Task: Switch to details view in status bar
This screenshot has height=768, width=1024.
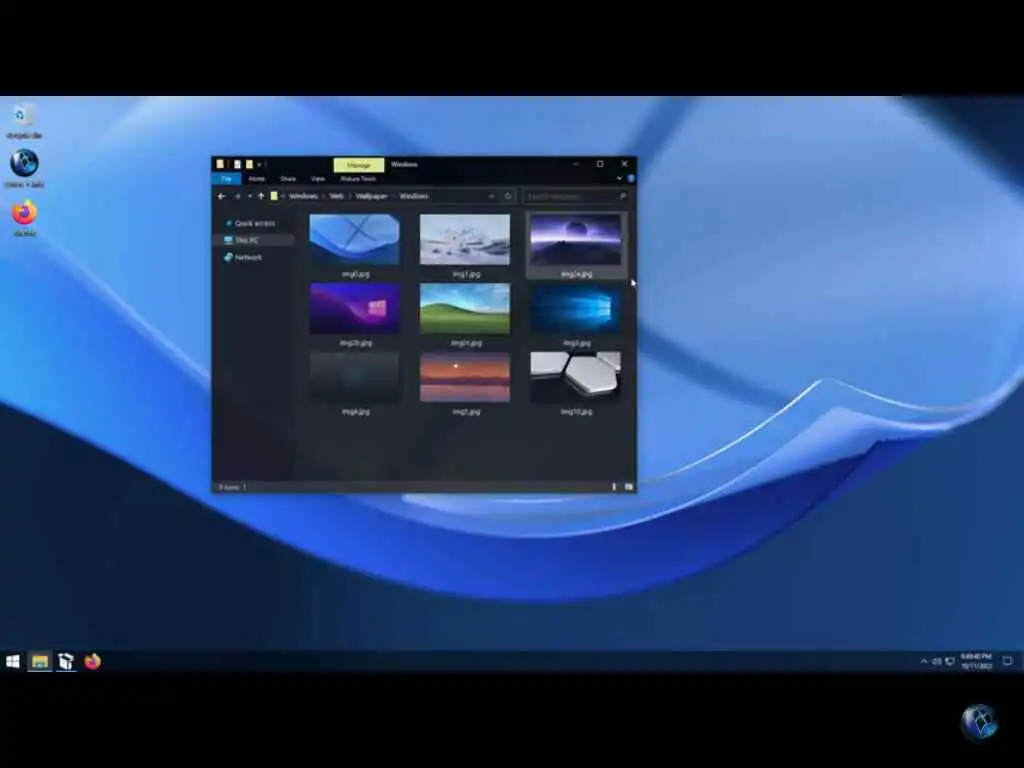Action: tap(614, 487)
